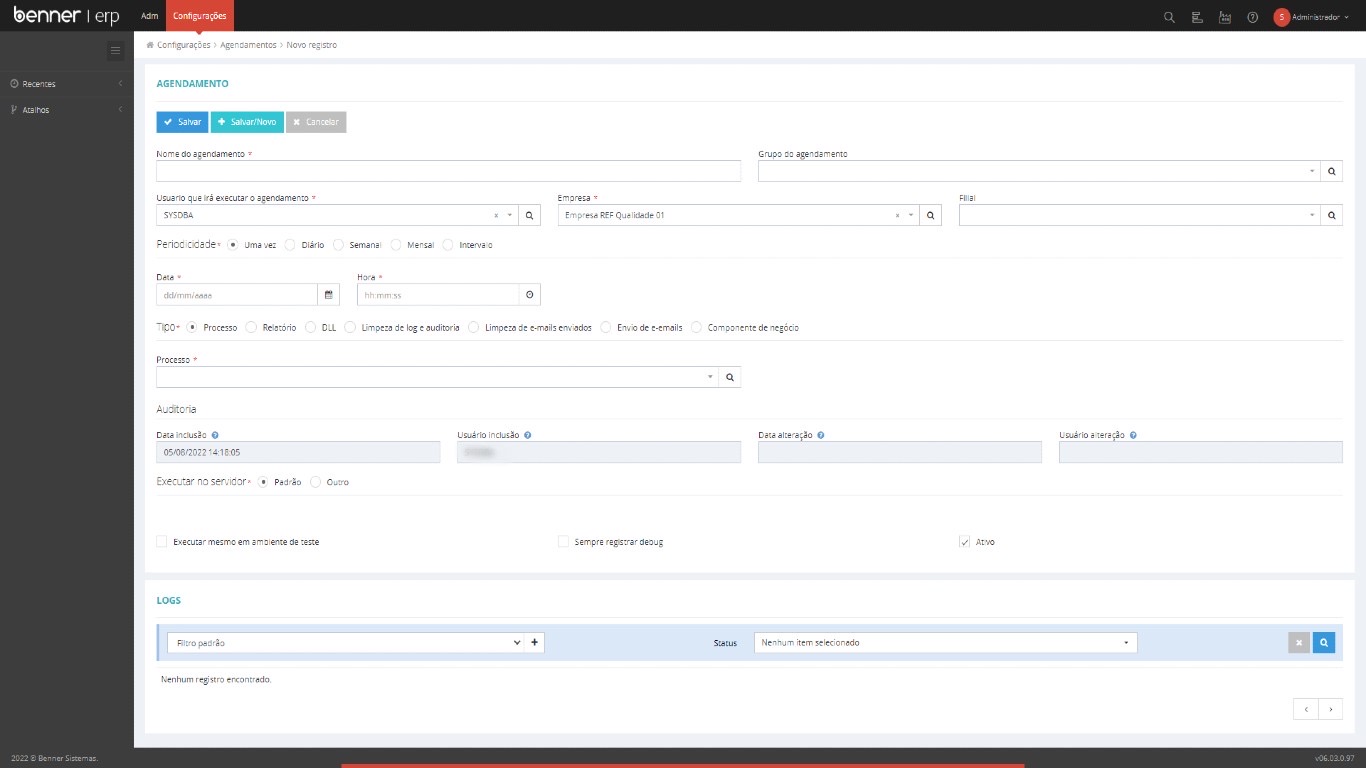
Task: Open the Status Nenhum item selecionado dropdown
Action: click(x=945, y=643)
